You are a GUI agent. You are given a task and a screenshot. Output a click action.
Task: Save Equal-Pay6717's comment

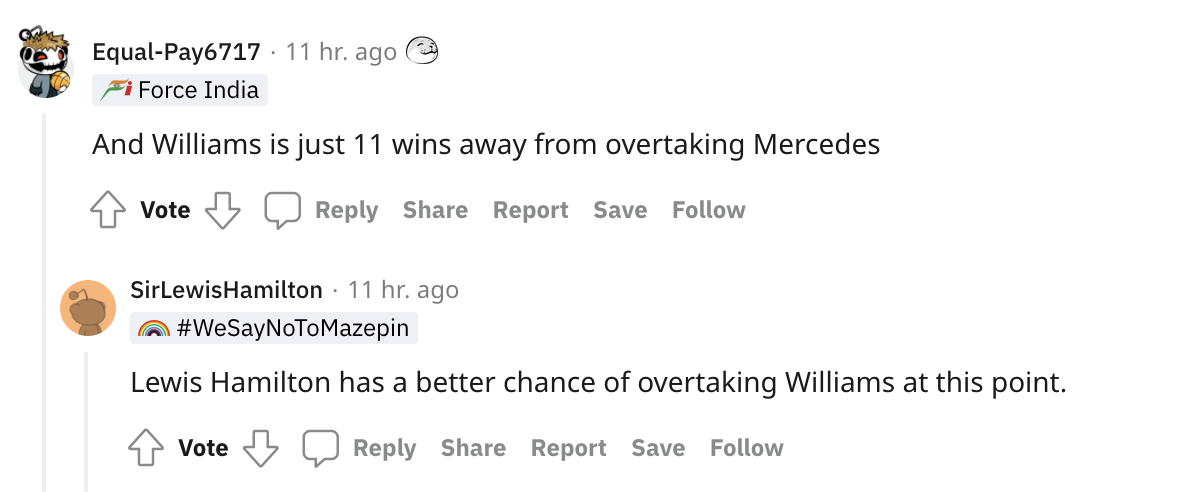[x=620, y=210]
